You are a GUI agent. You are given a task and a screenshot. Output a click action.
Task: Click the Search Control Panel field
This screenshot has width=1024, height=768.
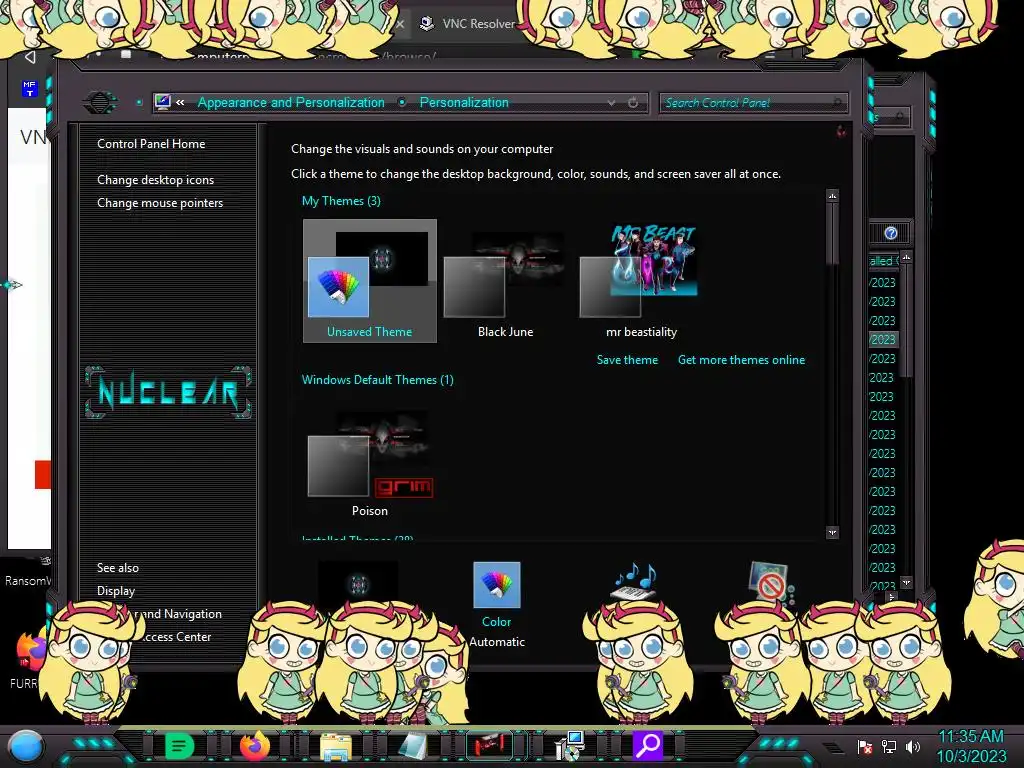click(754, 103)
